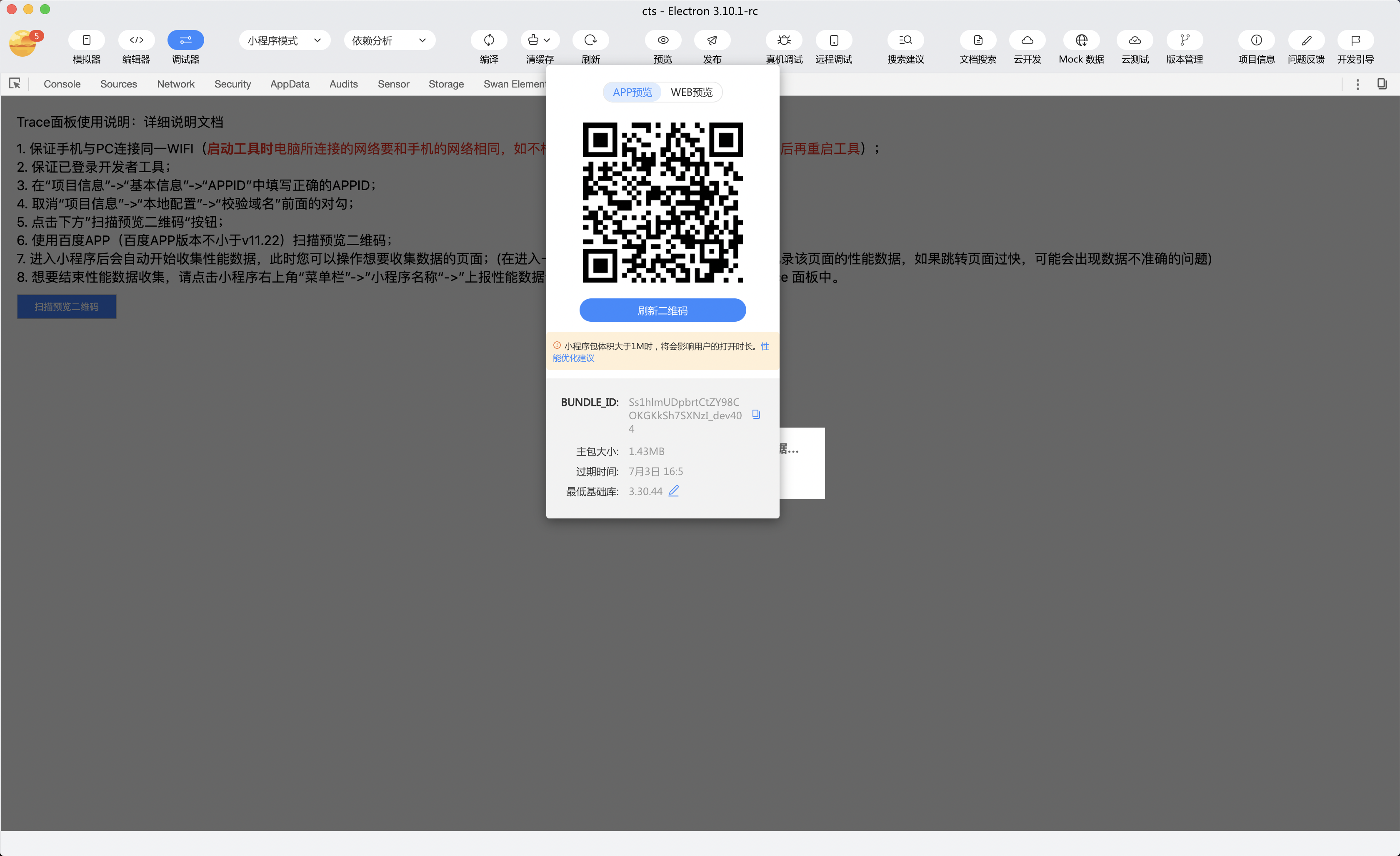Click the preview QR code image

662,203
